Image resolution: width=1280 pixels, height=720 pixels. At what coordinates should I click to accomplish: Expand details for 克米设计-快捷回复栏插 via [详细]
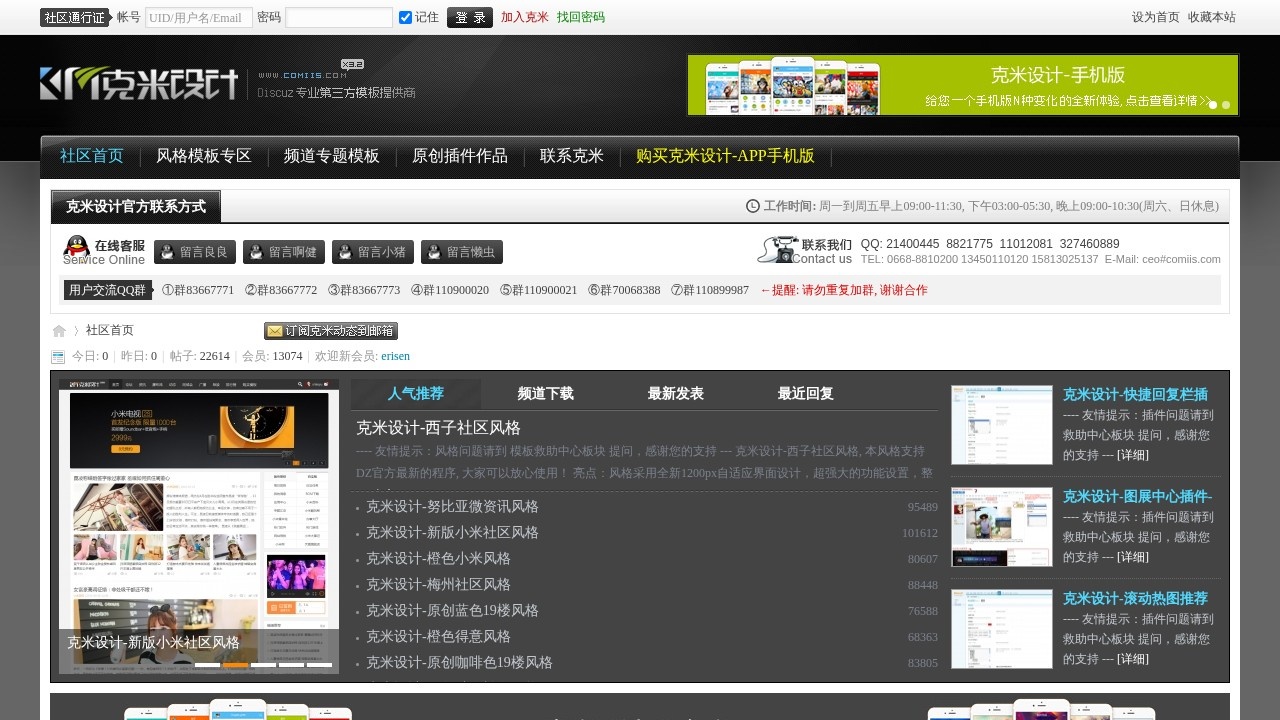[1132, 455]
